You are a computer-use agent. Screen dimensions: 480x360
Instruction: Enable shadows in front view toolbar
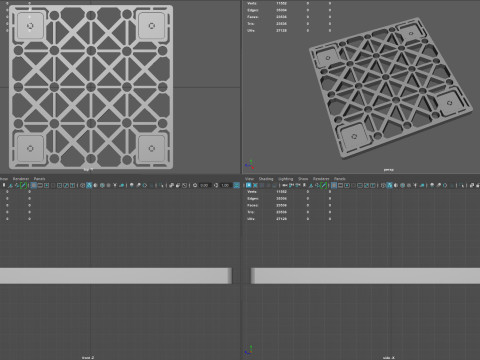[x=122, y=185]
